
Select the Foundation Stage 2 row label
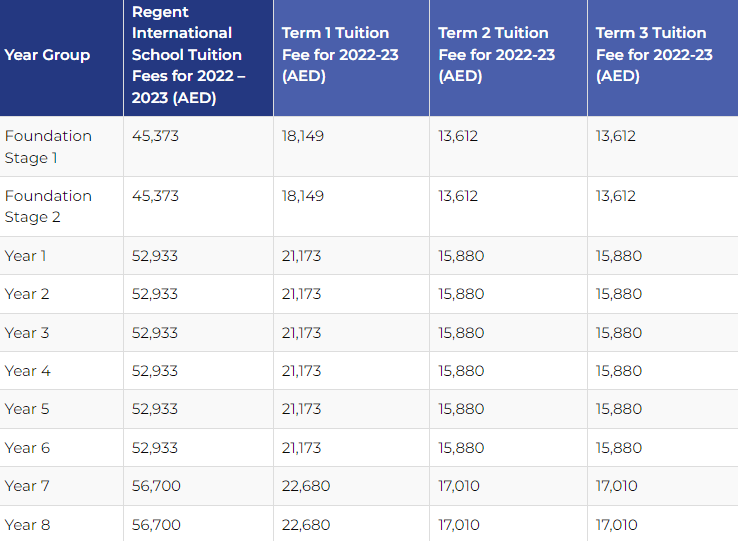pyautogui.click(x=48, y=206)
